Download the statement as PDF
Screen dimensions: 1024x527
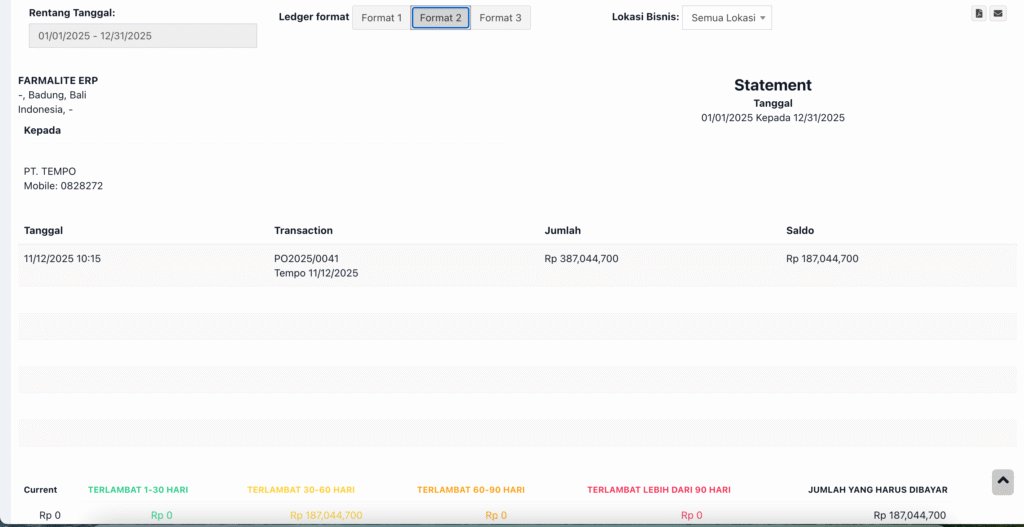(979, 13)
